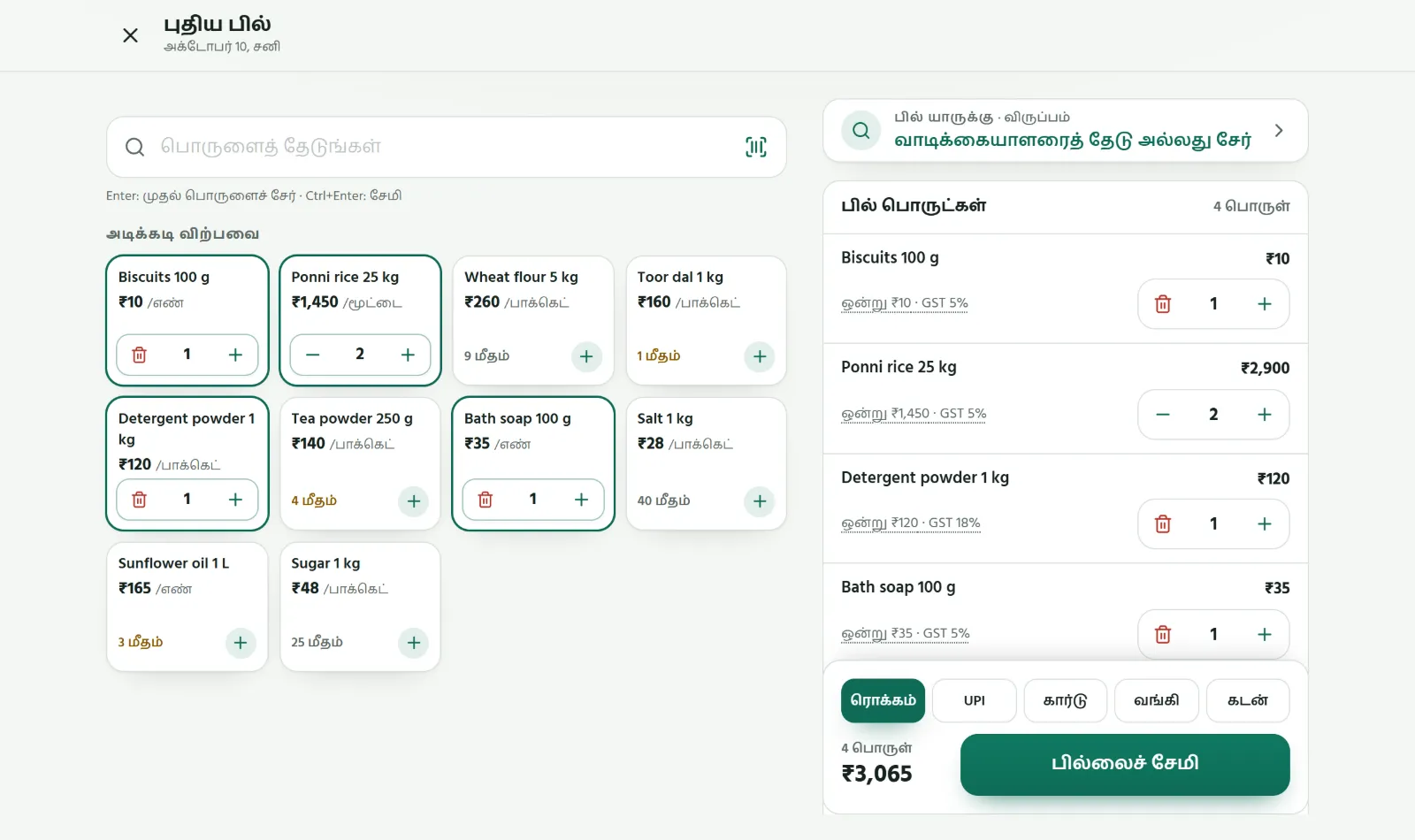Image resolution: width=1415 pixels, height=840 pixels.
Task: Select ரொக்கம் cash payment mode
Action: point(883,700)
